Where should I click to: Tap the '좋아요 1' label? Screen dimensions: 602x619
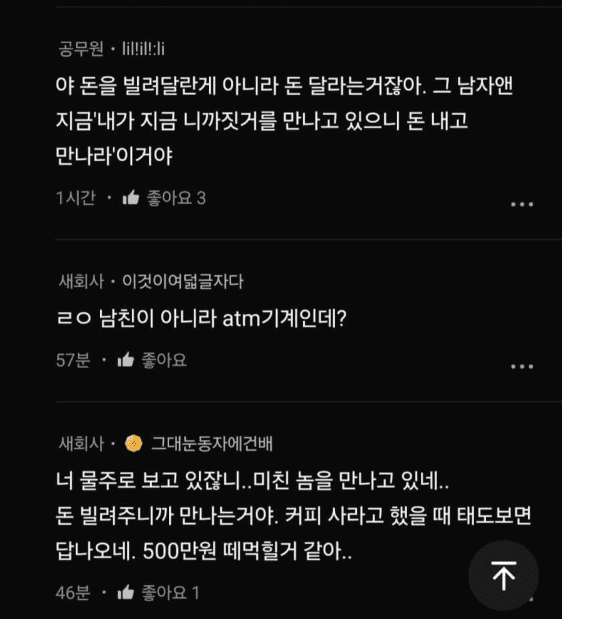[171, 593]
